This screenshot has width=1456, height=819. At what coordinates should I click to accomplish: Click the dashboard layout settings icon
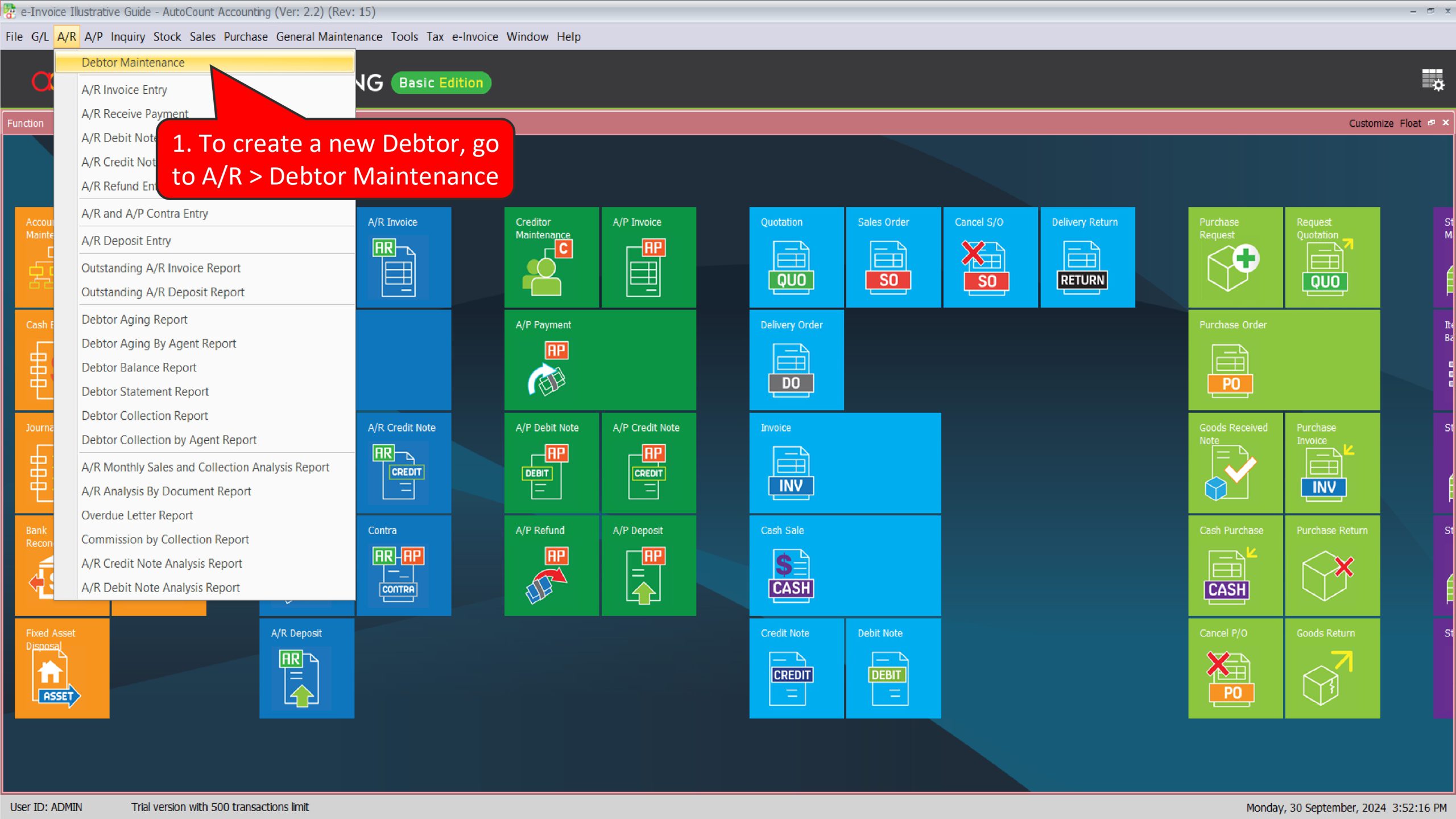pyautogui.click(x=1433, y=80)
